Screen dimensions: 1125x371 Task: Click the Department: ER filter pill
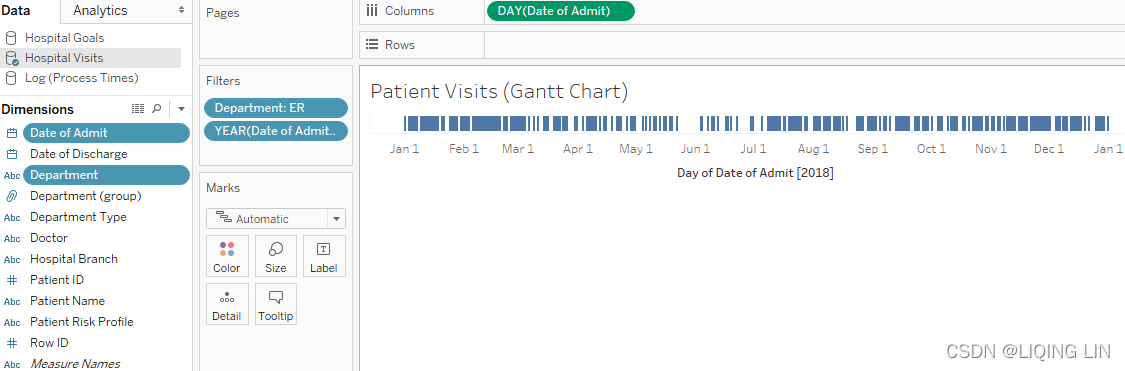click(276, 108)
